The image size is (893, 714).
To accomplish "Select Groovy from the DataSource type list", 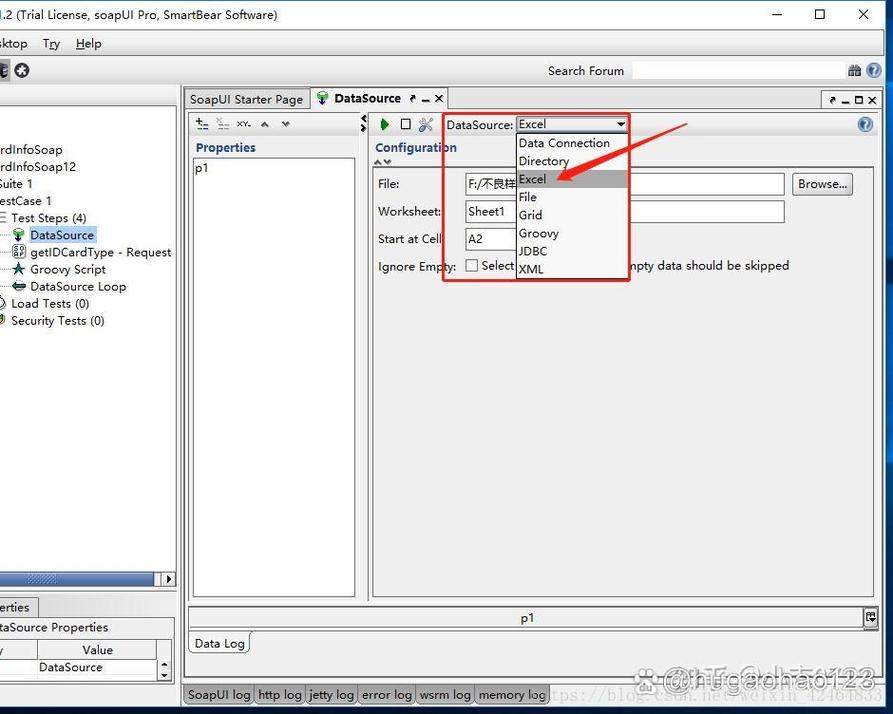I will pos(572,233).
